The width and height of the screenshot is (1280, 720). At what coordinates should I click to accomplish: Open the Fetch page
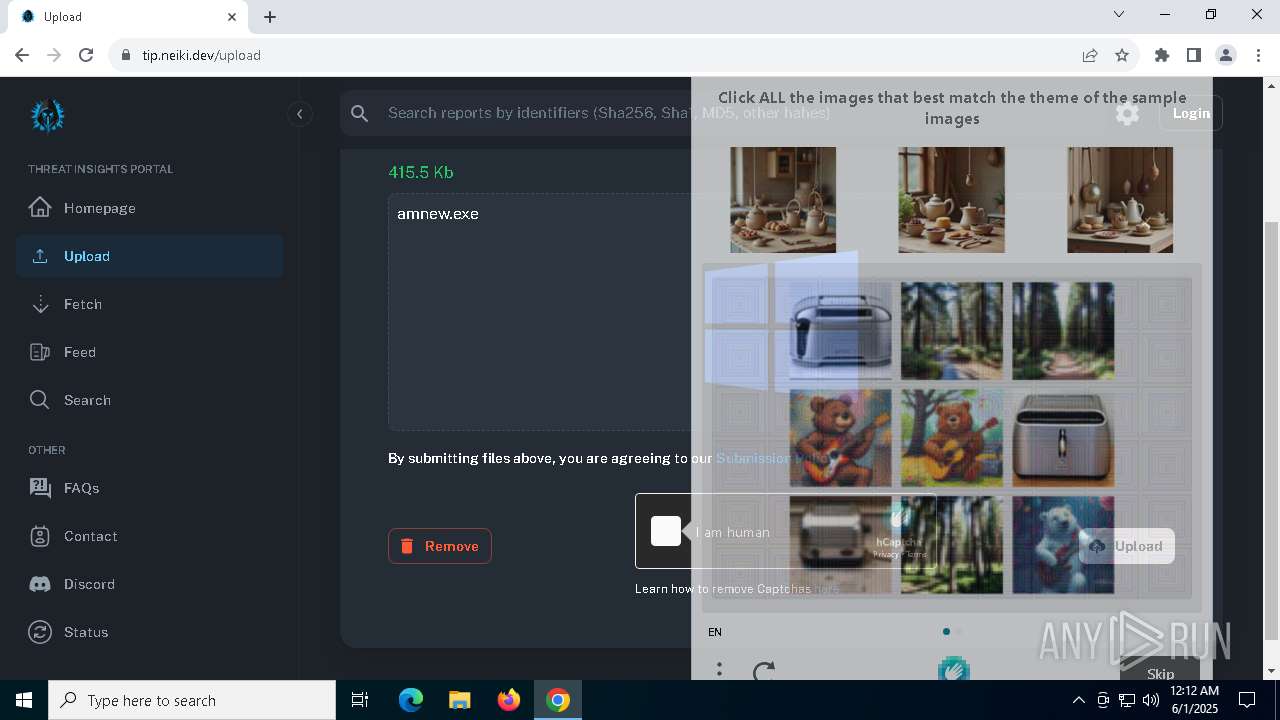149,304
